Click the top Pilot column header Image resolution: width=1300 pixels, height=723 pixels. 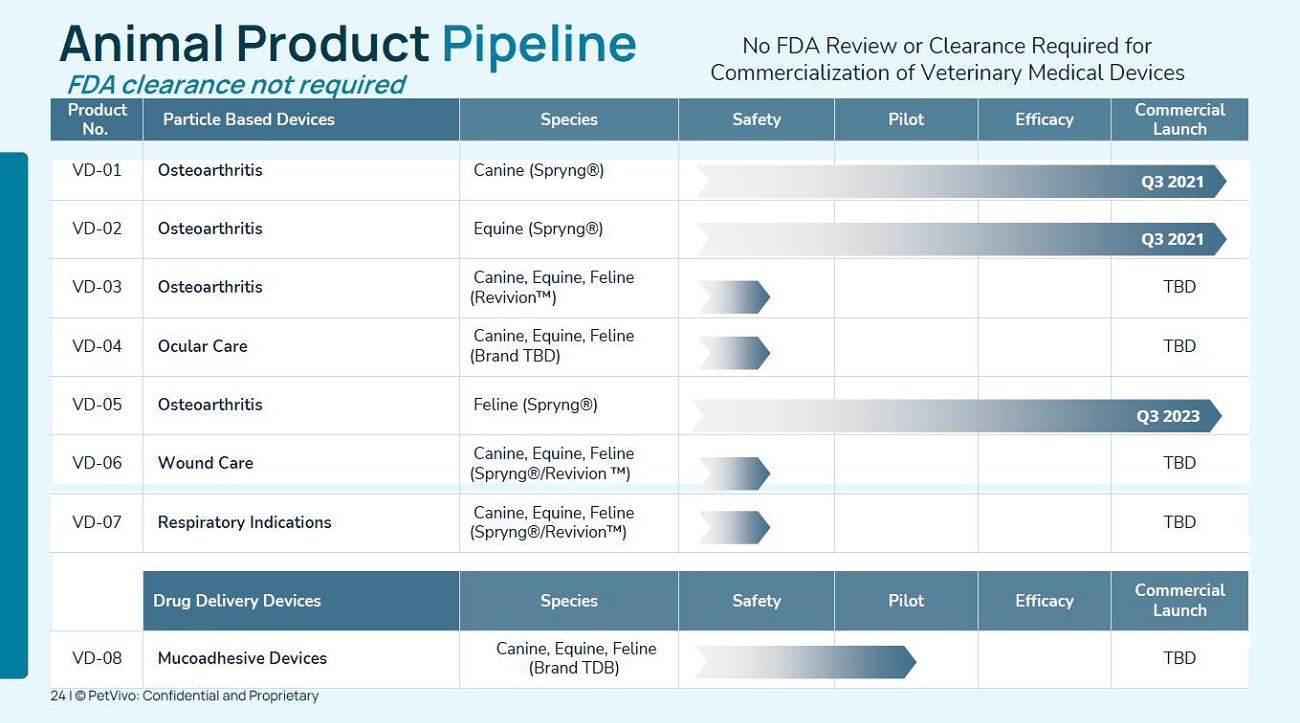pos(906,119)
